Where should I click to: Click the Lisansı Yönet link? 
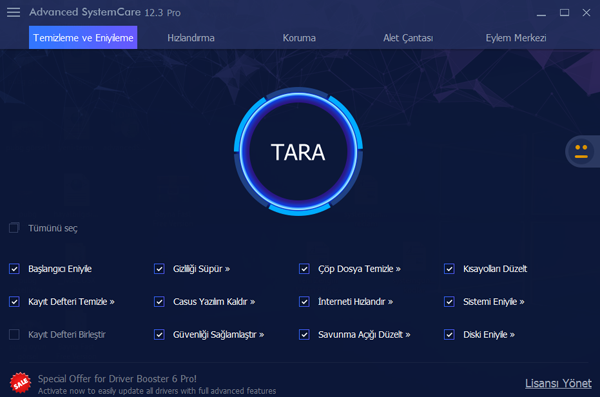tap(558, 383)
